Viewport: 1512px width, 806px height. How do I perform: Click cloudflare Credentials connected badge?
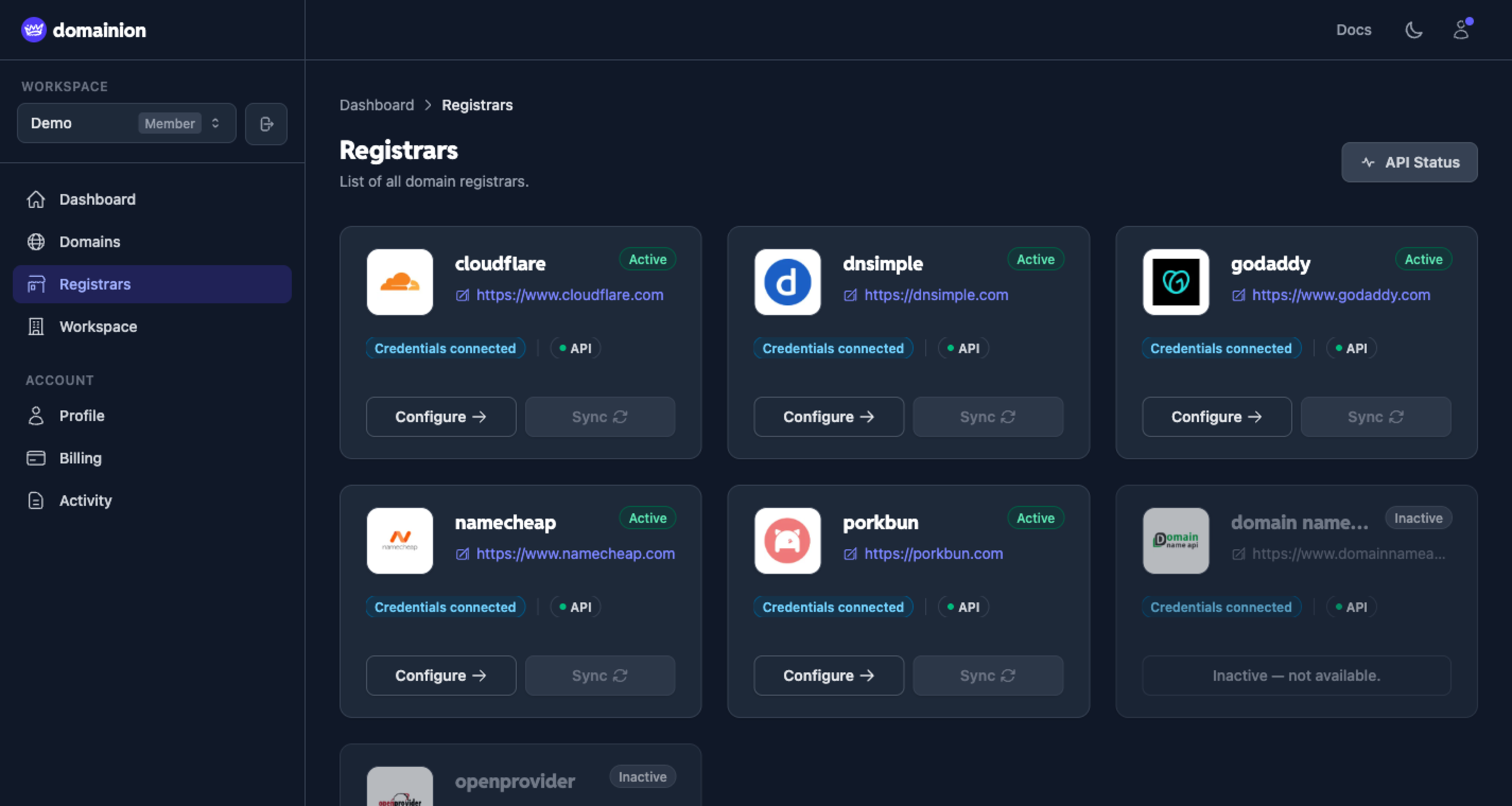[445, 348]
